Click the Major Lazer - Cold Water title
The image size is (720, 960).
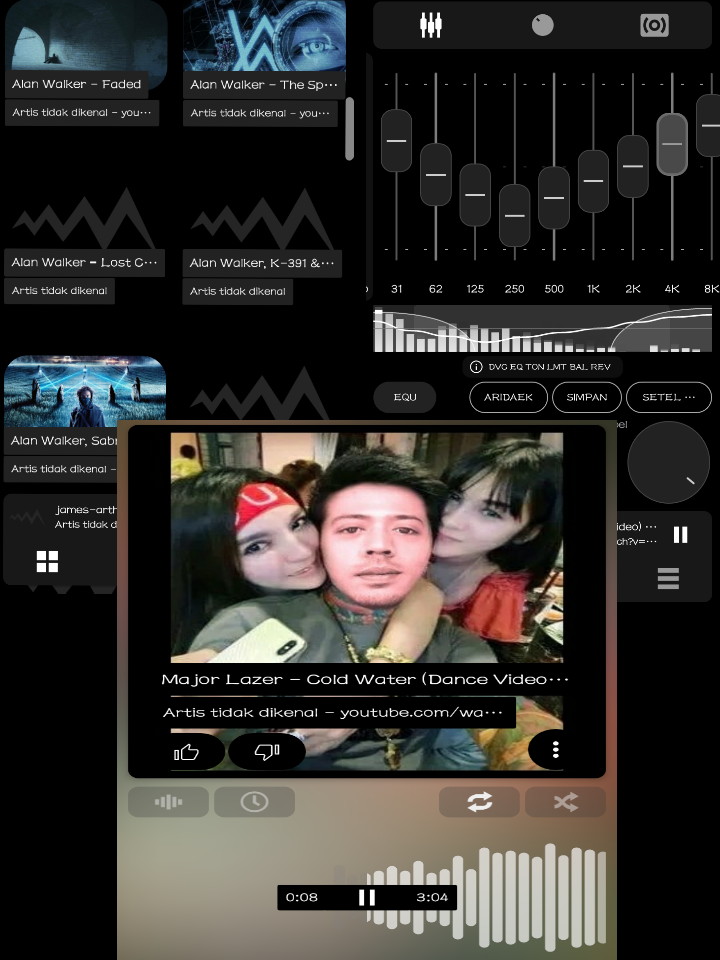coord(365,679)
